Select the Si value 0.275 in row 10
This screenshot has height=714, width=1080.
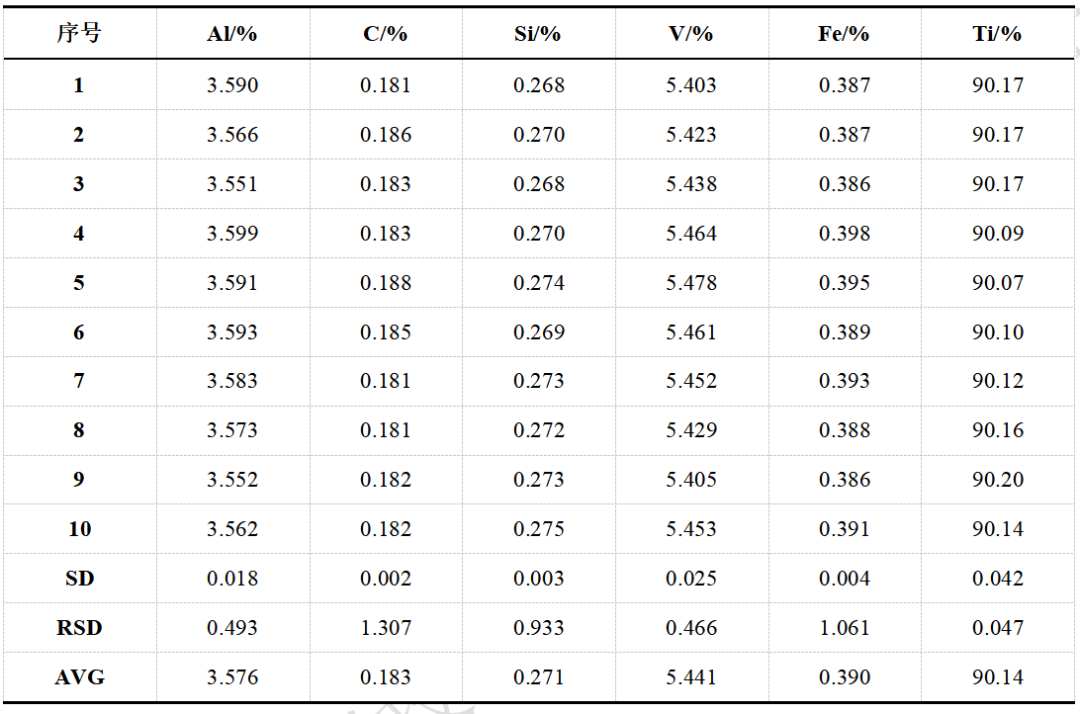pos(538,529)
